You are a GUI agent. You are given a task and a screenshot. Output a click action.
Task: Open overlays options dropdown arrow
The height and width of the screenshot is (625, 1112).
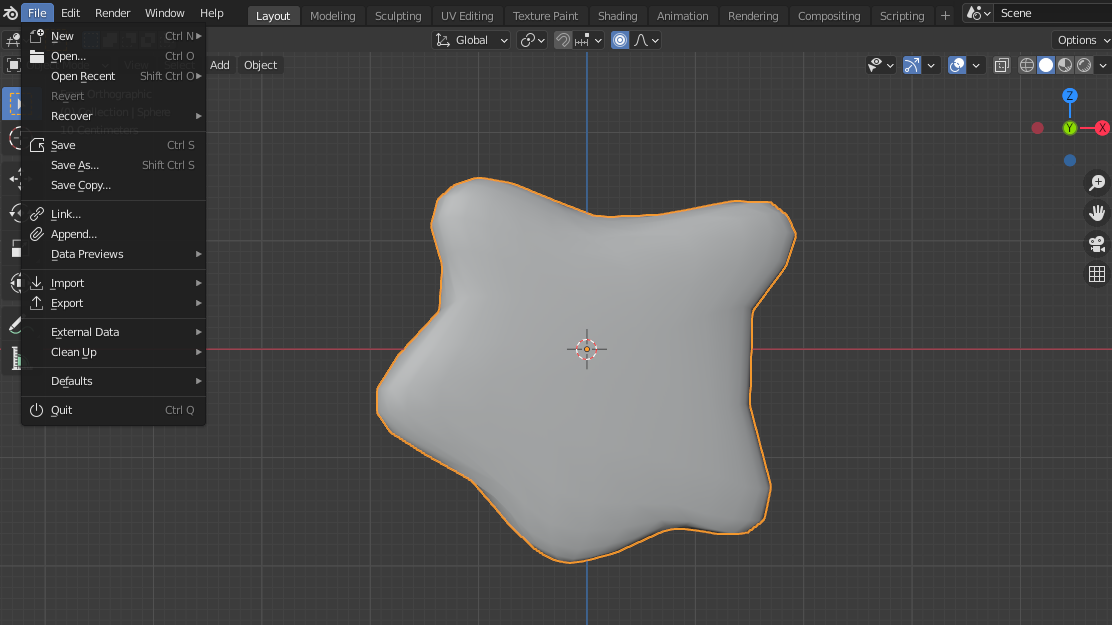click(x=976, y=65)
